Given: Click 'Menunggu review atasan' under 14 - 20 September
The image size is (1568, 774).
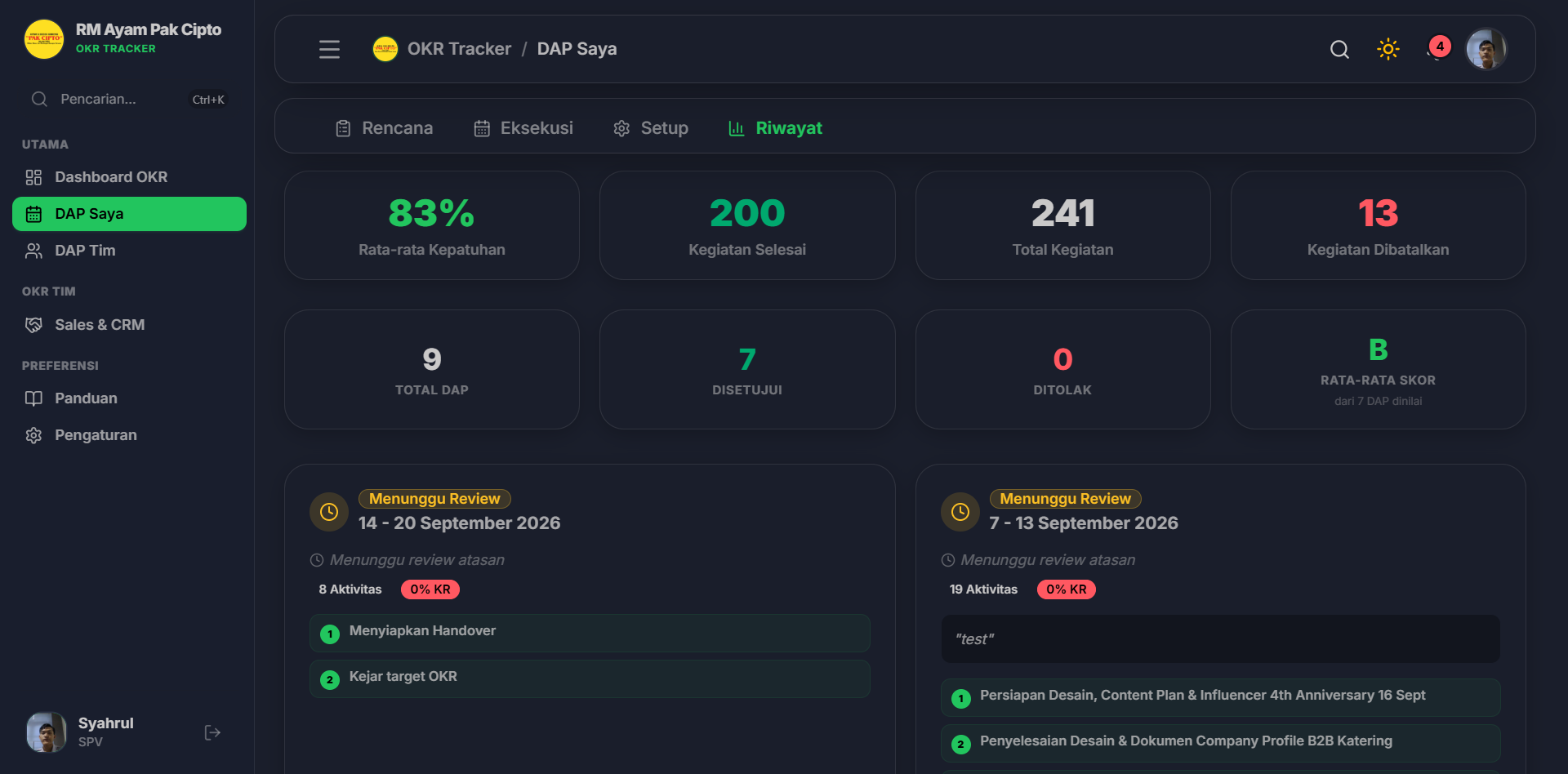Looking at the screenshot, I should click(x=417, y=560).
